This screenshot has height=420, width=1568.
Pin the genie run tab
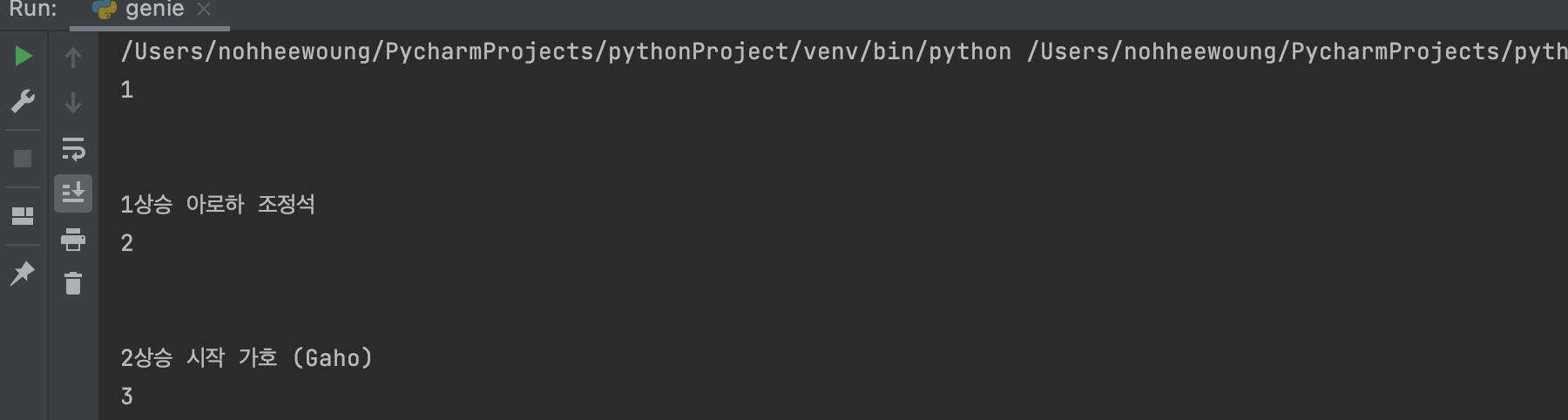pyautogui.click(x=23, y=273)
